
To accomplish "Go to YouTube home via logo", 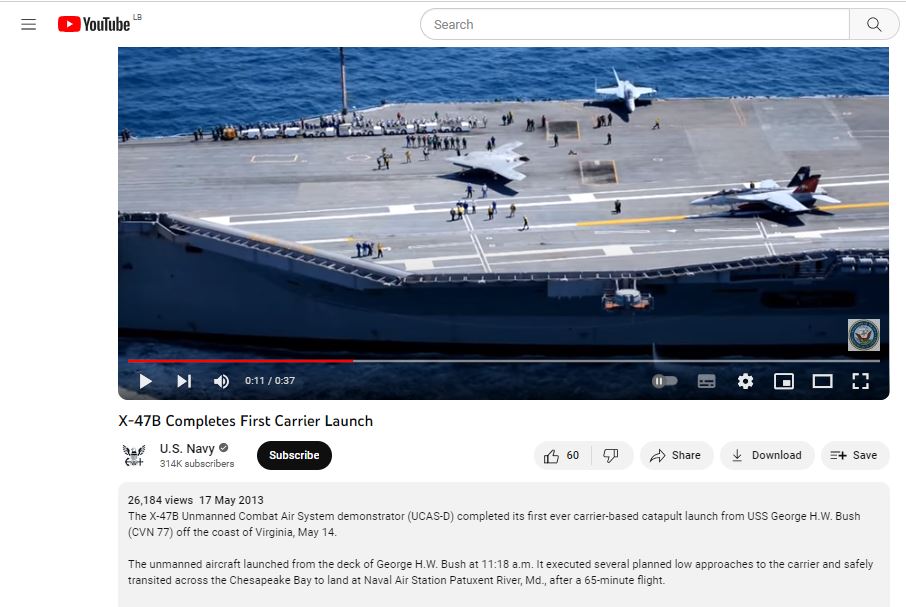I will tap(95, 25).
